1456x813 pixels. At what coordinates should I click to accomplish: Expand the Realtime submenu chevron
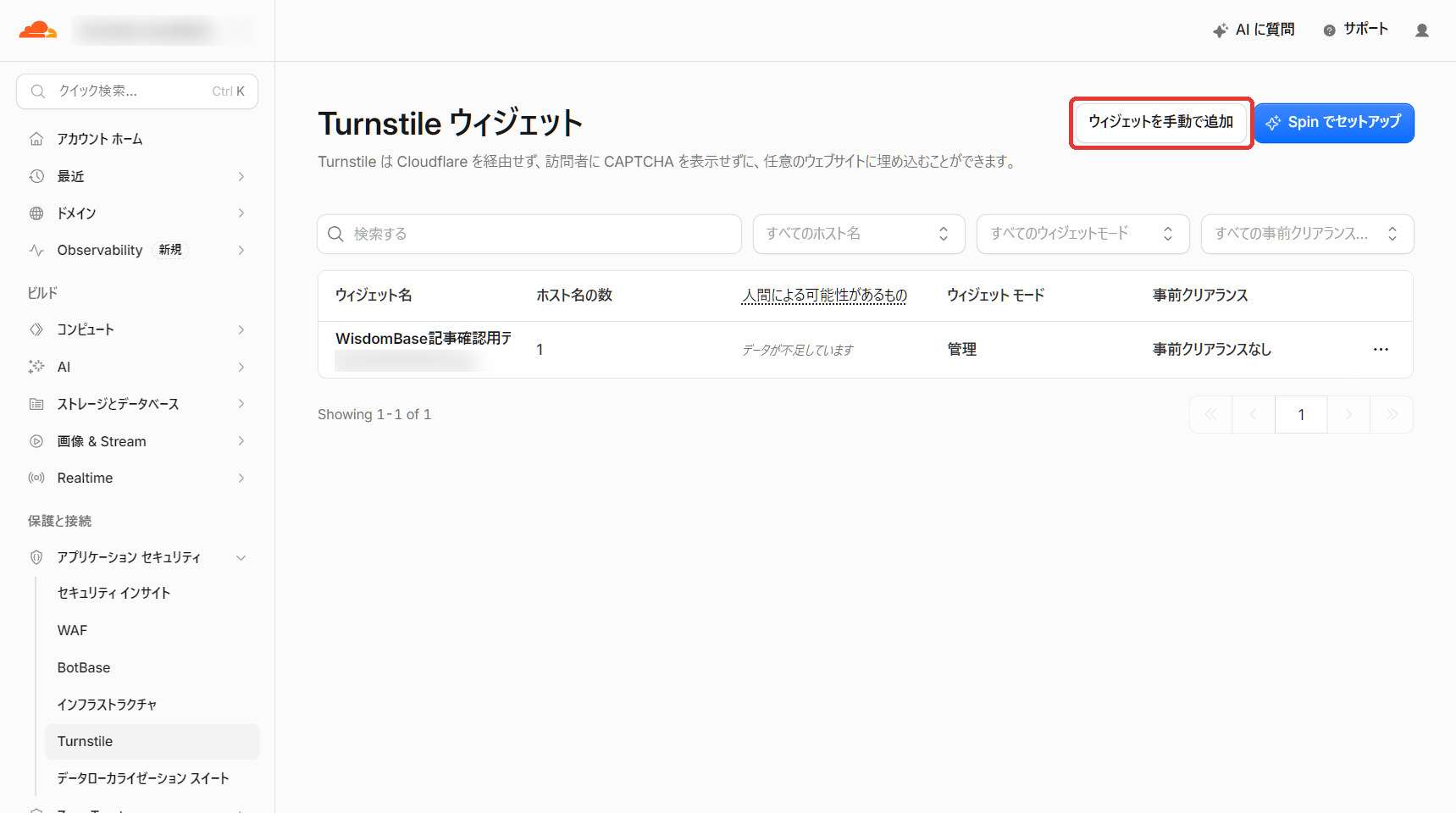(x=241, y=478)
